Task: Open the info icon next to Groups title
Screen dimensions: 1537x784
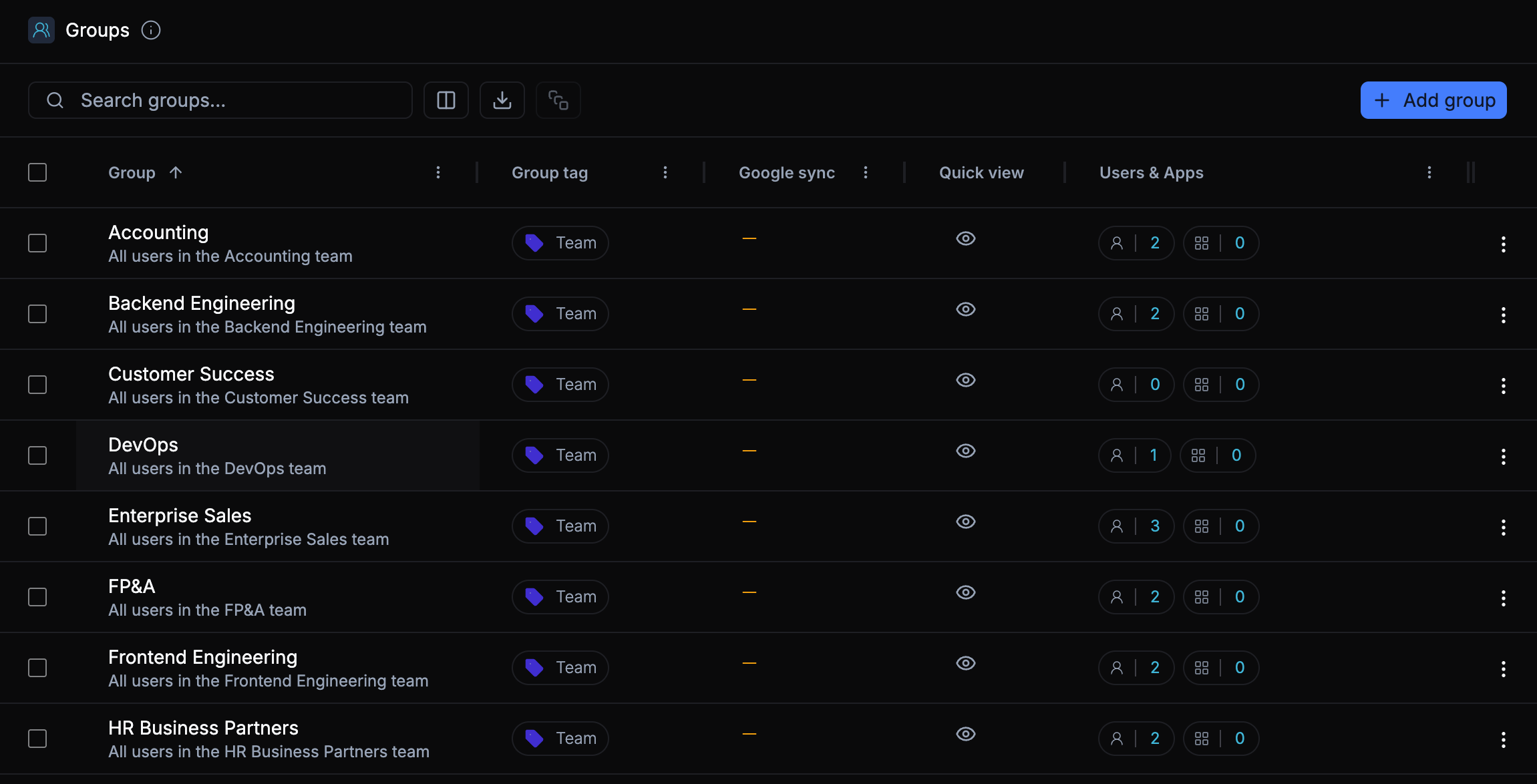Action: coord(151,31)
